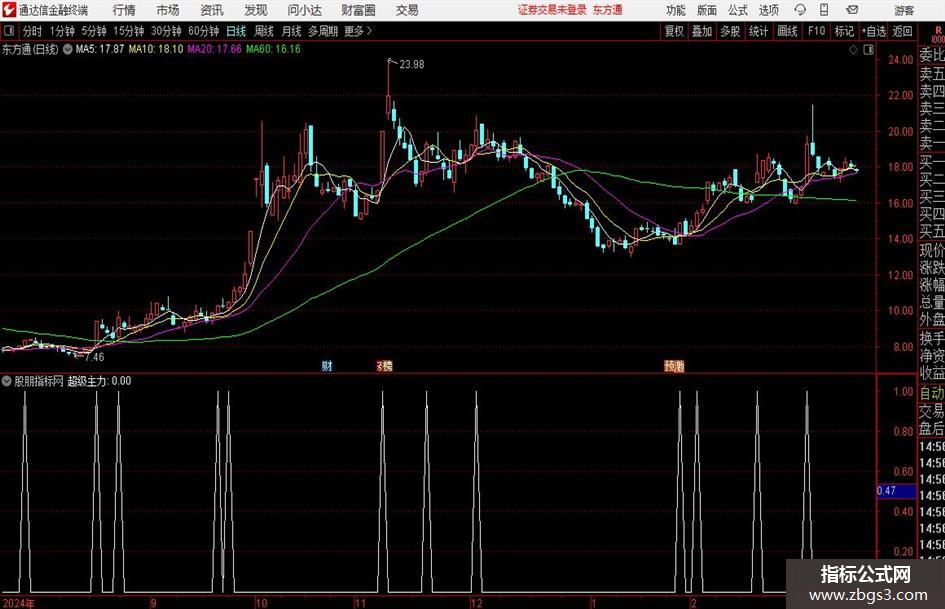This screenshot has width=945, height=609.
Task: Expand the indicator dropdown next to 东方通(日线)
Action: [68, 49]
